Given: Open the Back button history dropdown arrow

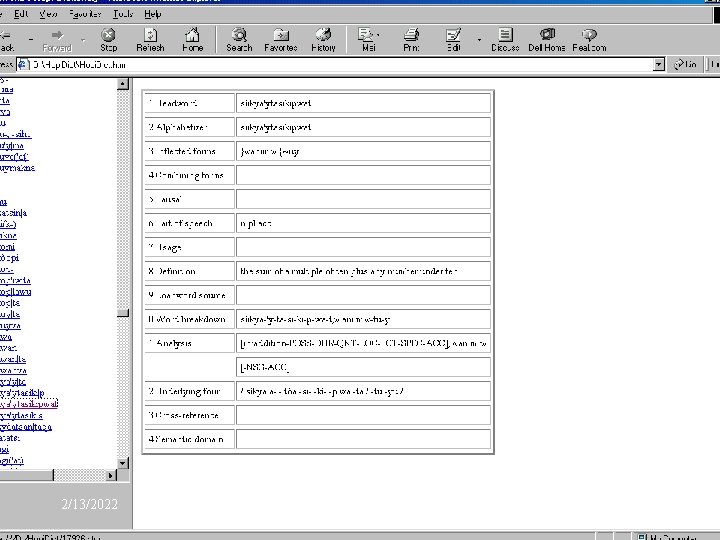Looking at the screenshot, I should click(x=30, y=40).
